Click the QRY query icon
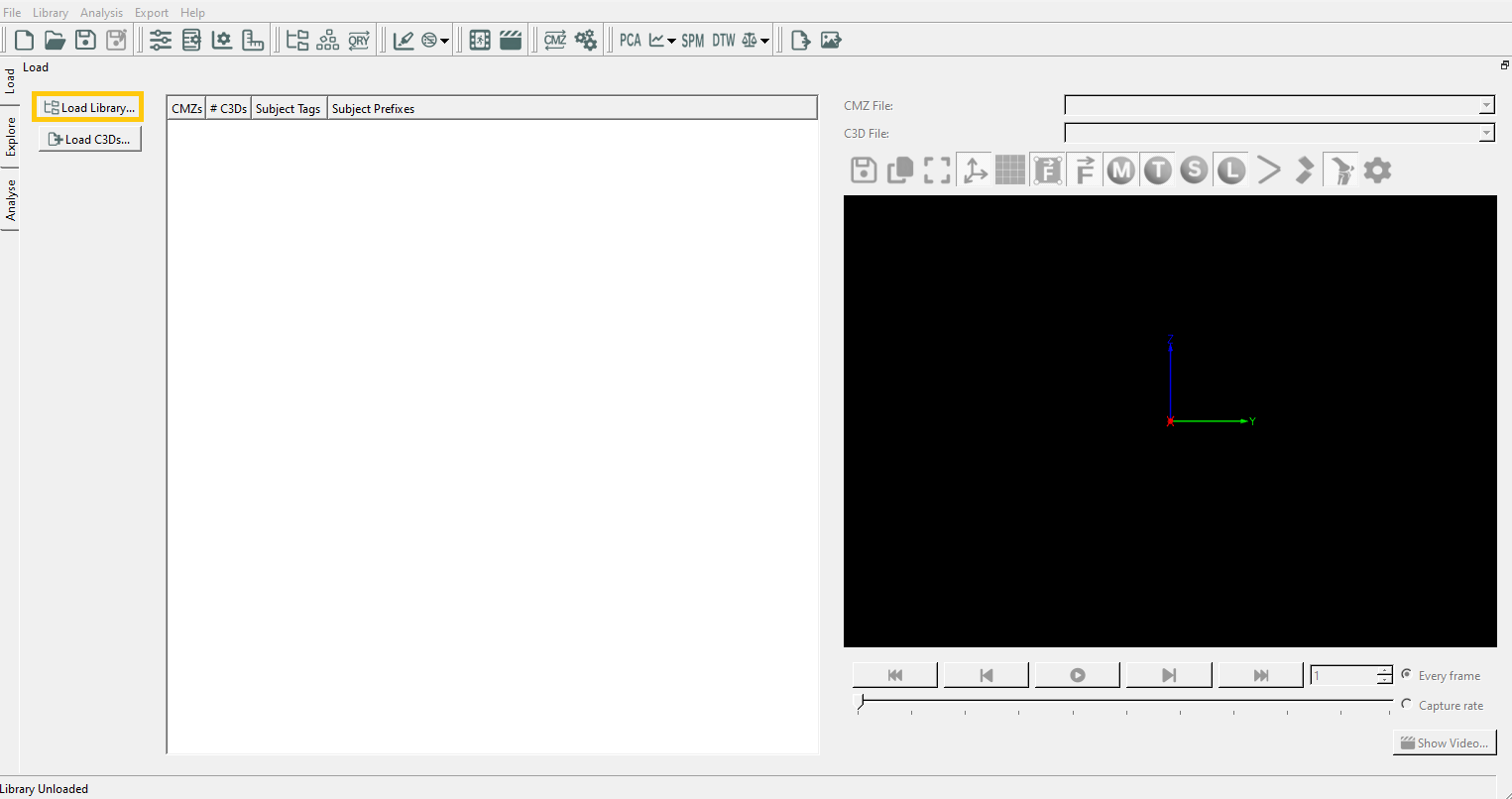Image resolution: width=1512 pixels, height=799 pixels. (359, 40)
